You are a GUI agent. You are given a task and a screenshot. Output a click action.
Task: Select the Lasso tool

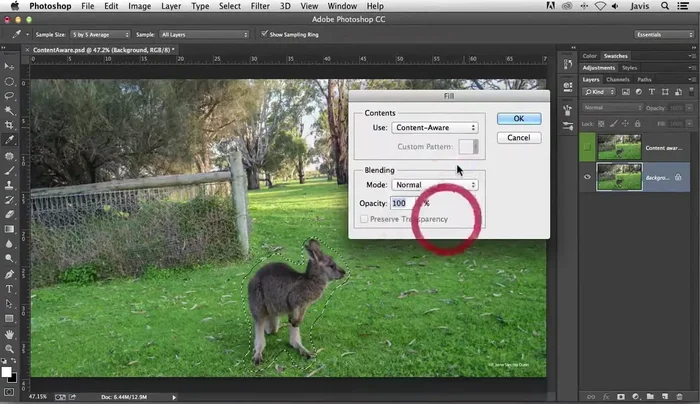(9, 96)
